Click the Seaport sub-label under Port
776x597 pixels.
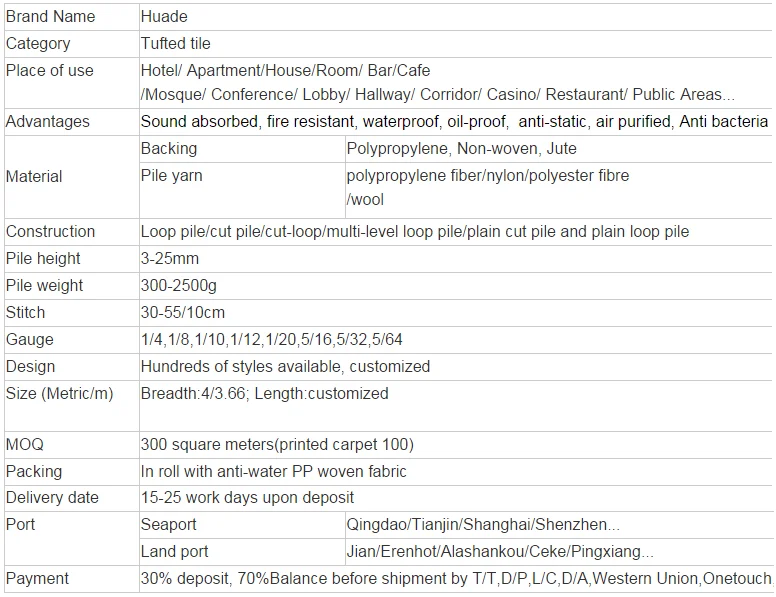[x=169, y=525]
